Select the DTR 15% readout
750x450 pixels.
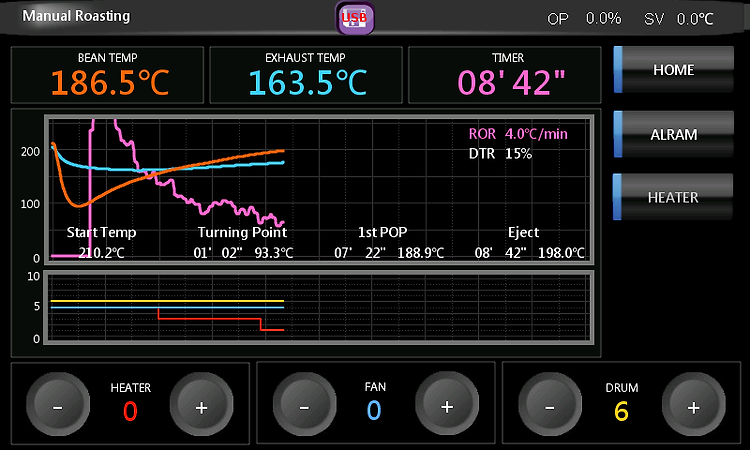pyautogui.click(x=500, y=154)
